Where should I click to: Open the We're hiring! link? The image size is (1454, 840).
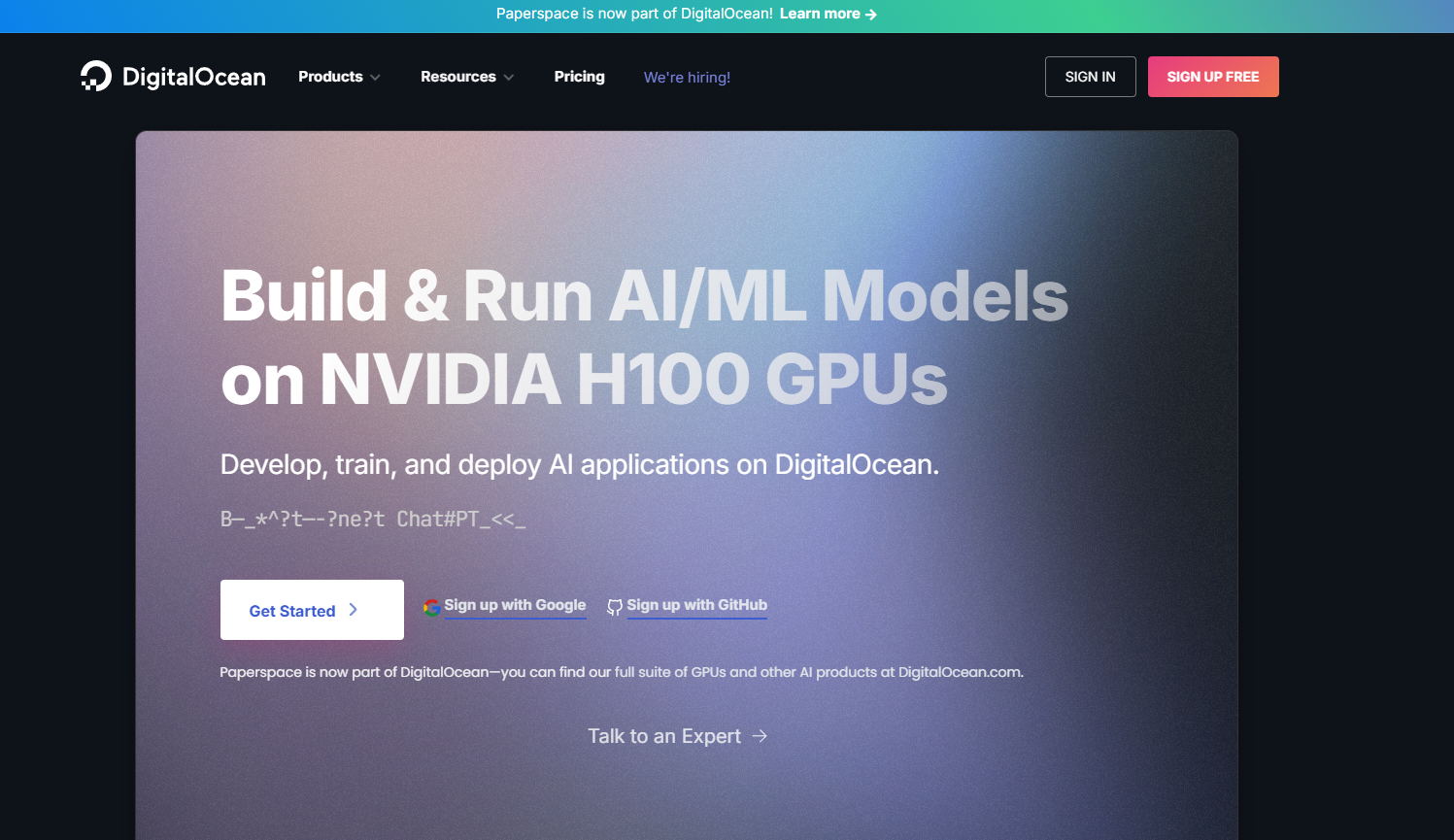(687, 78)
